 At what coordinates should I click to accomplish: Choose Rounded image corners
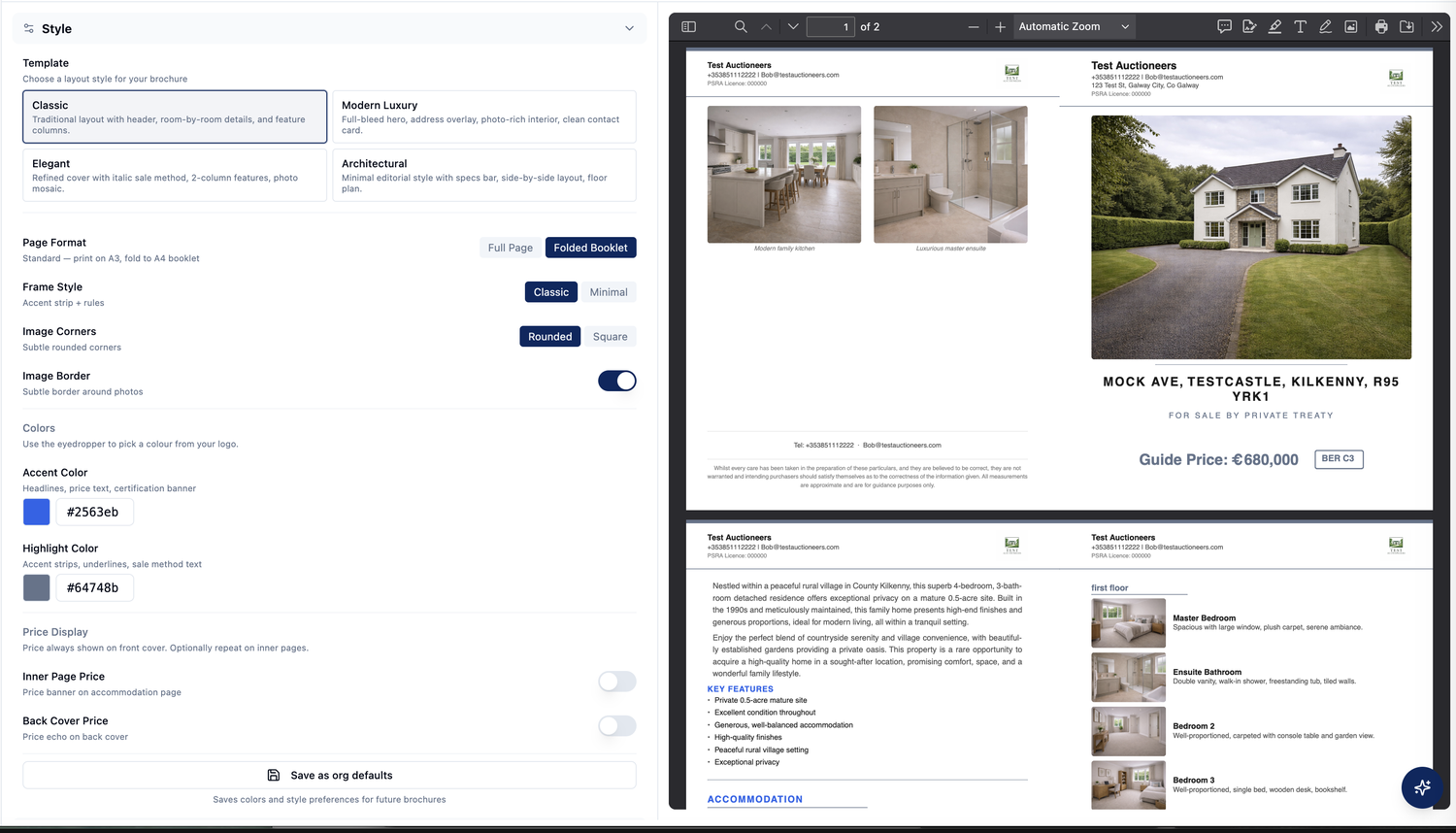[550, 337]
